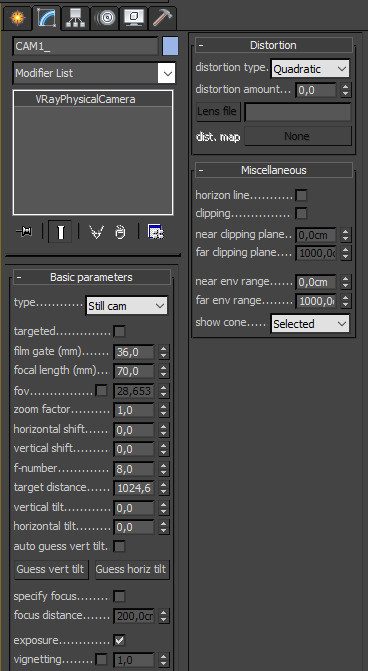Adjust distortion amount spinner arrows
Screen dimensions: 368x671
[346, 90]
